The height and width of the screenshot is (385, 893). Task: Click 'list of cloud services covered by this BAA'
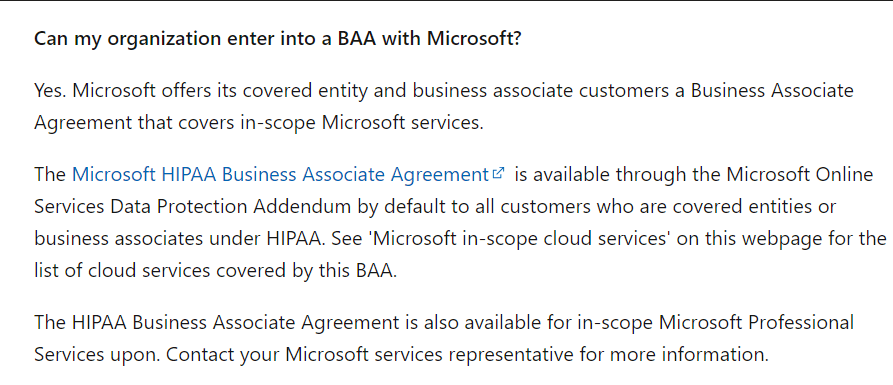coord(215,271)
